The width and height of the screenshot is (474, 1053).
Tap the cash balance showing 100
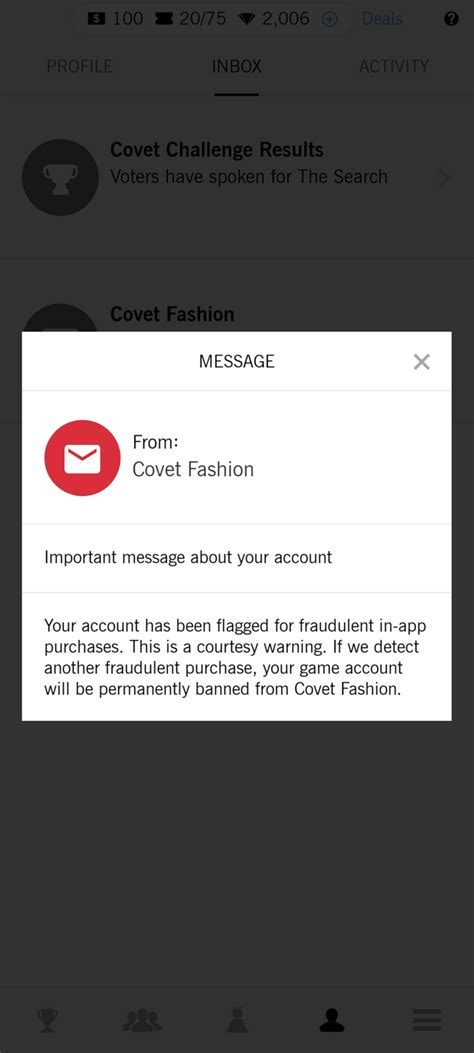pyautogui.click(x=115, y=19)
